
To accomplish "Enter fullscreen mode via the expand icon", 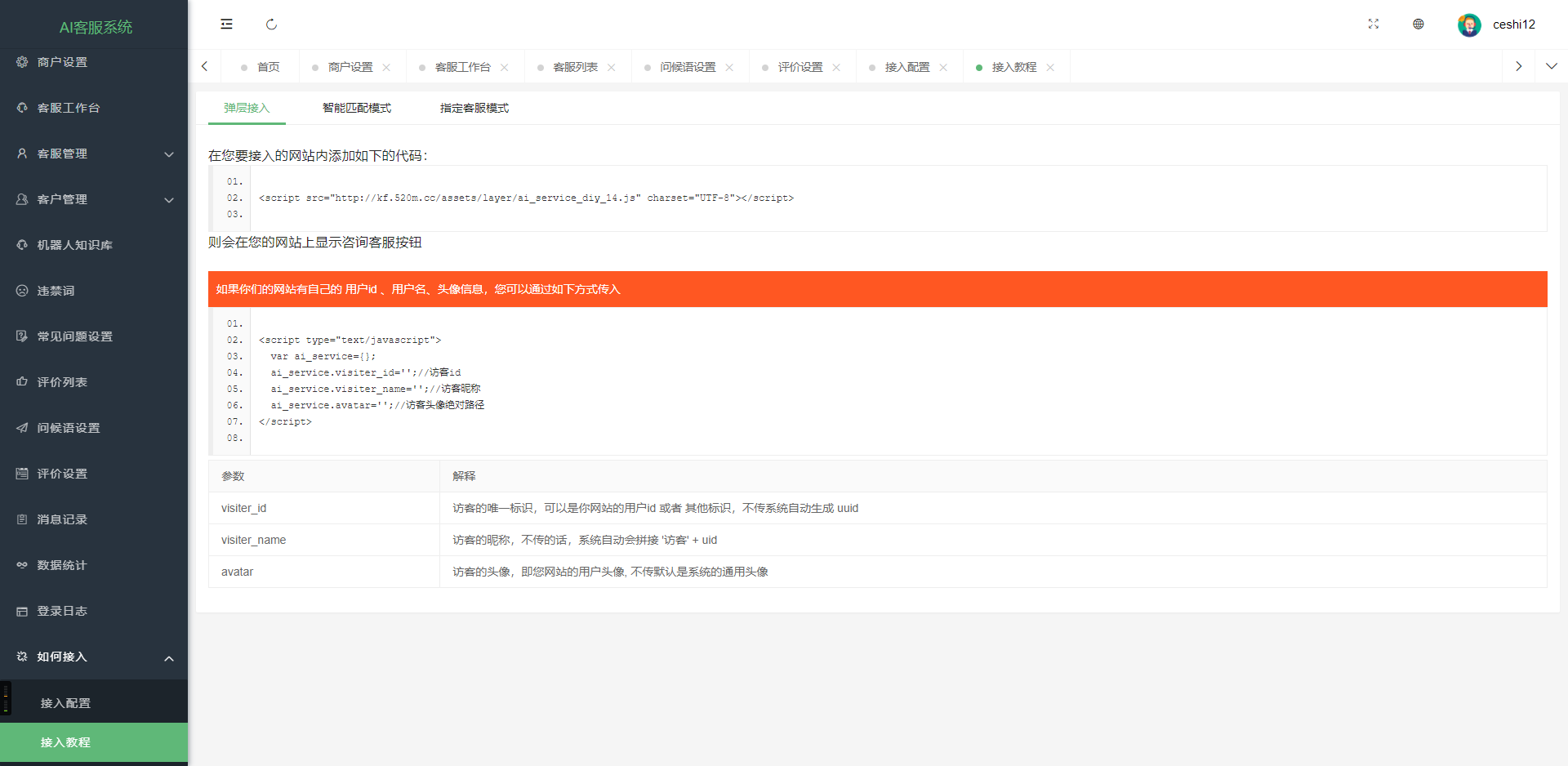I will pos(1374,24).
